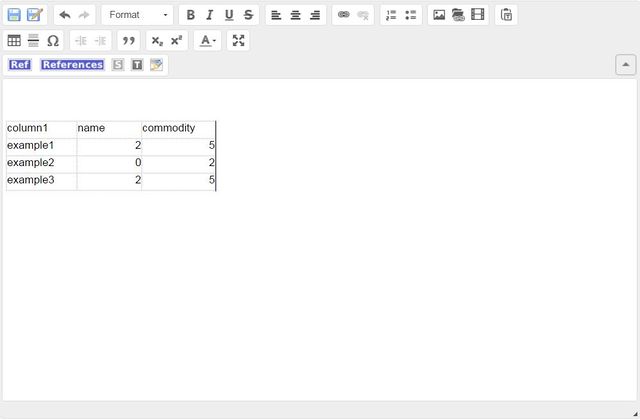Insert a hyperlink
The height and width of the screenshot is (420, 640).
344,15
